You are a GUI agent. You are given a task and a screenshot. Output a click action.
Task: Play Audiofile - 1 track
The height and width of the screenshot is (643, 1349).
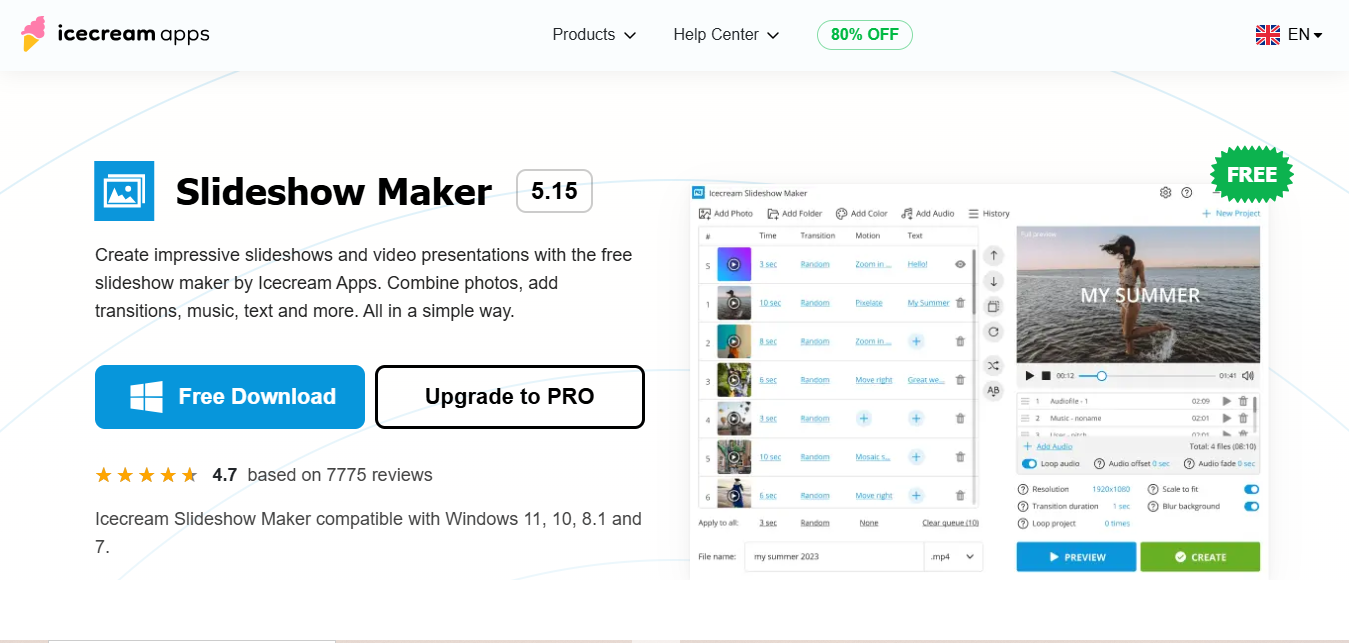click(x=1227, y=401)
